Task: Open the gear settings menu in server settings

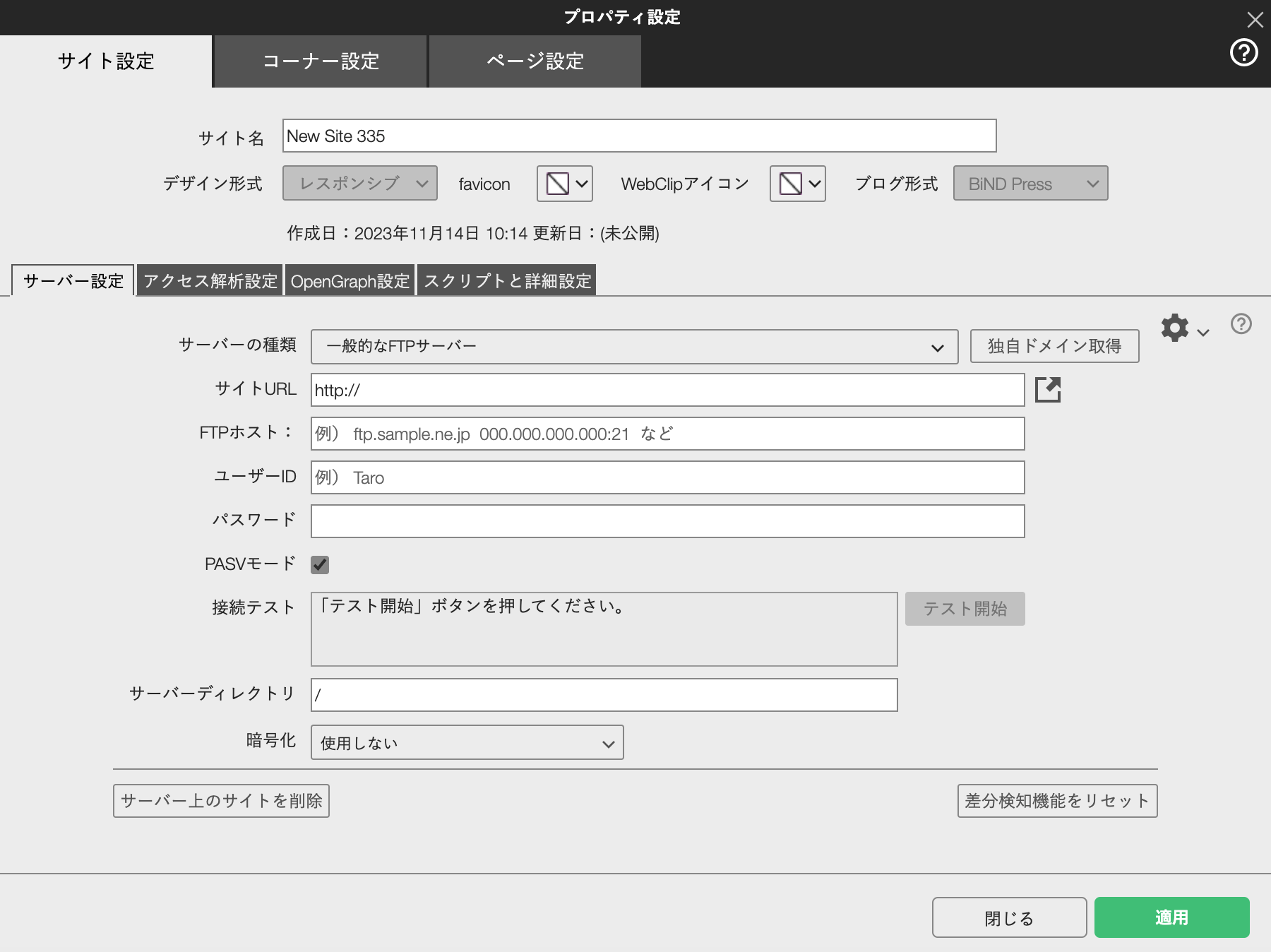Action: click(x=1174, y=328)
